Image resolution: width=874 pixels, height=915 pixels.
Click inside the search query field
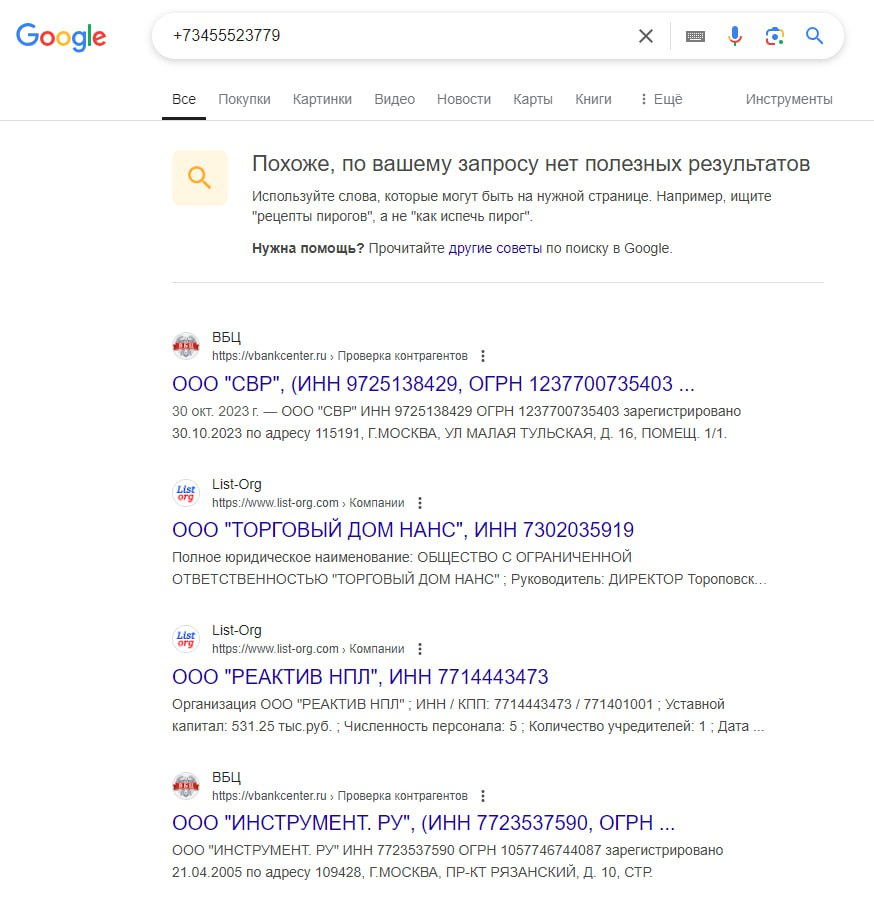(397, 36)
